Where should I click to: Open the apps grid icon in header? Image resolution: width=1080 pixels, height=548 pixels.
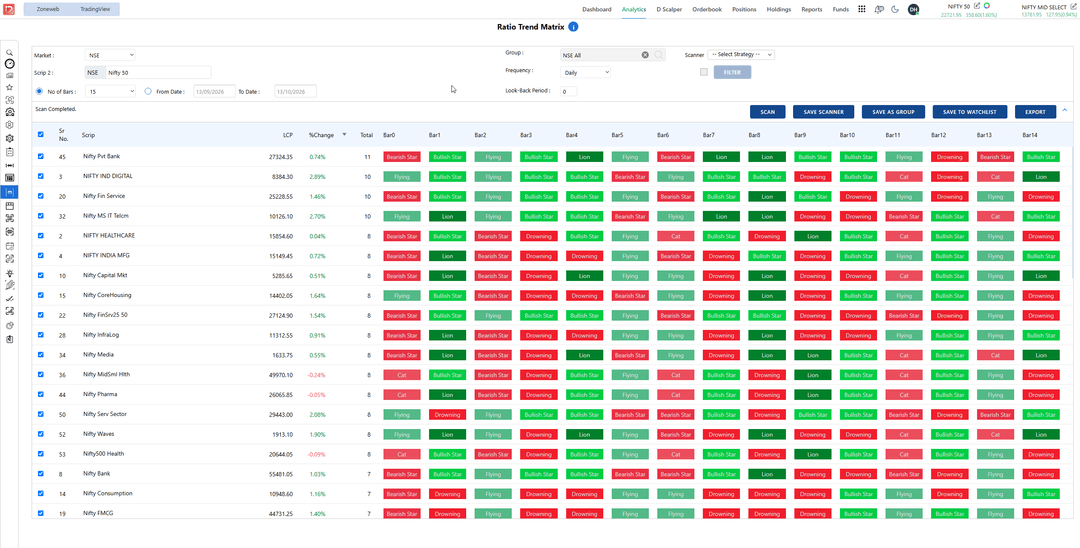[862, 9]
